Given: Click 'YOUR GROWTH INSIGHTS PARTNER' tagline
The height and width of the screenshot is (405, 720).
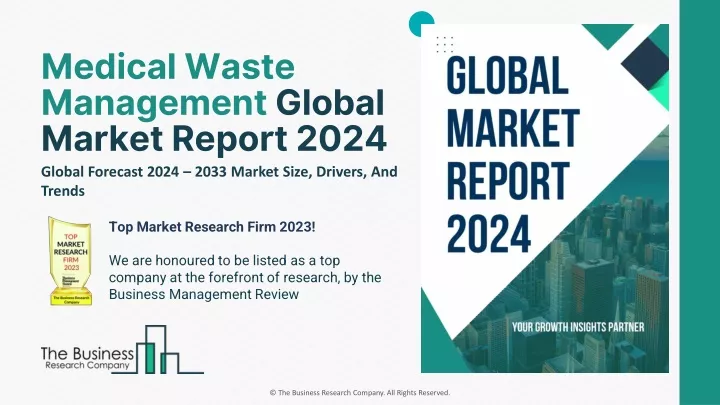Looking at the screenshot, I should [578, 327].
